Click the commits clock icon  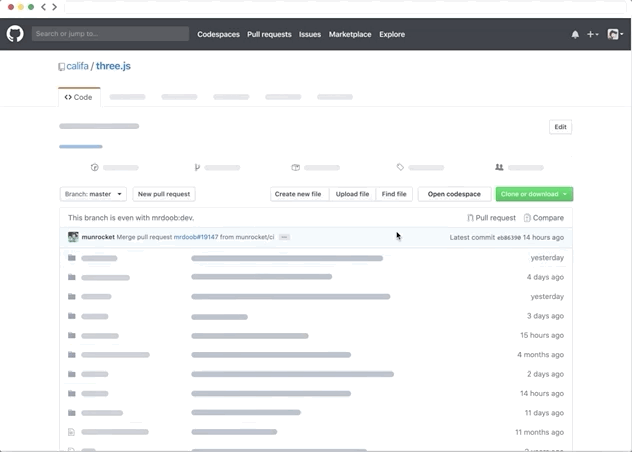tap(94, 167)
